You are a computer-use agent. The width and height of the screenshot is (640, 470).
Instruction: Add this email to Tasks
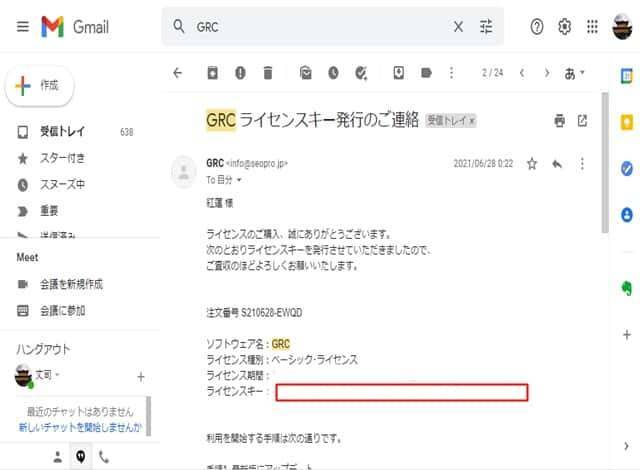pos(361,73)
